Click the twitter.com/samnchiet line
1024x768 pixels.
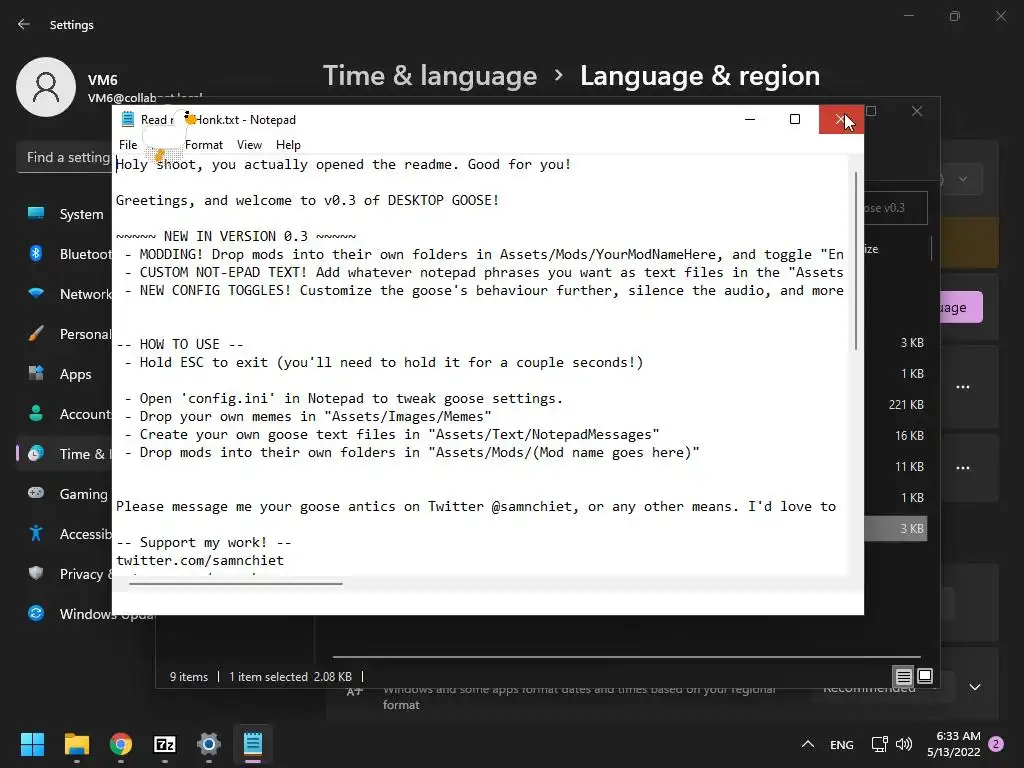pos(200,560)
